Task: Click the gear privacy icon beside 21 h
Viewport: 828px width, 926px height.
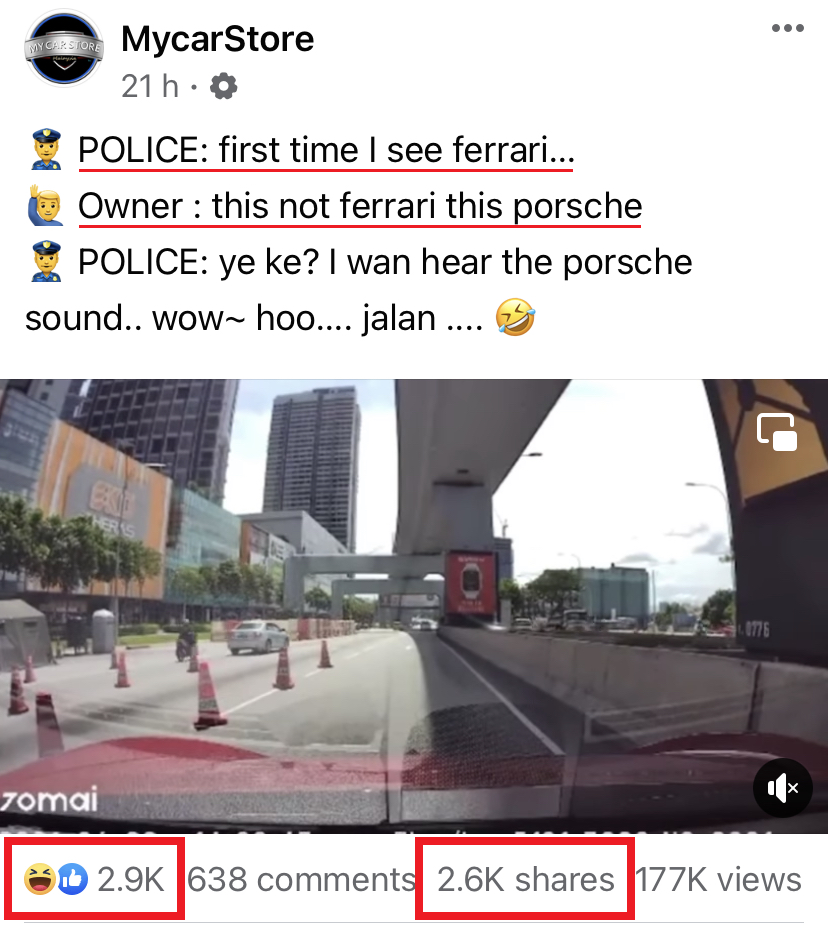Action: 224,86
